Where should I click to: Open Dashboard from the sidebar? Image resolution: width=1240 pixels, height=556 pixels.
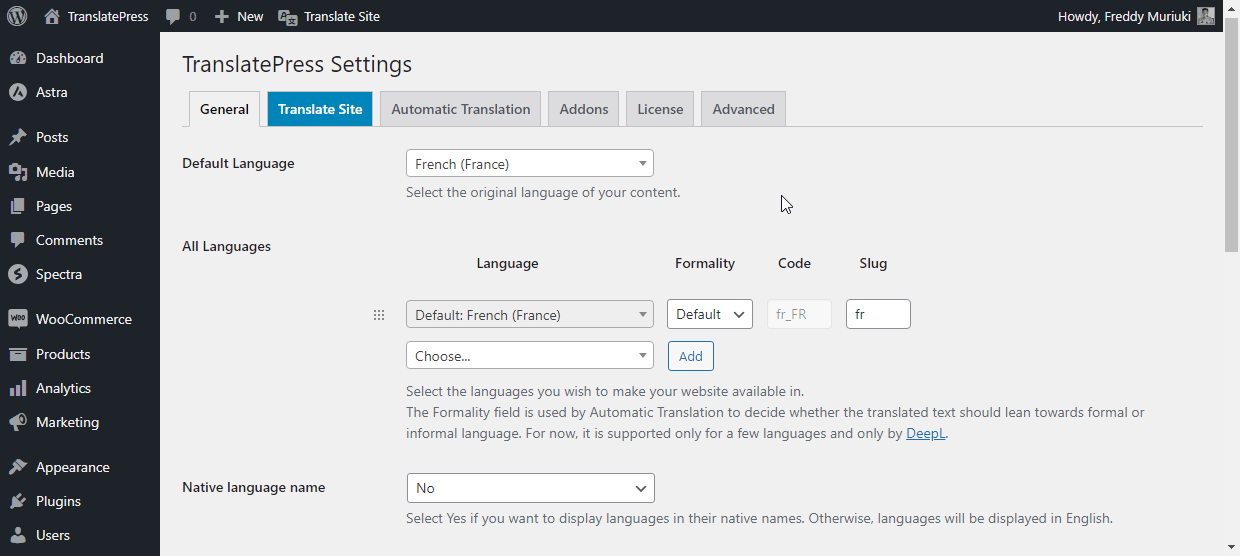point(69,58)
